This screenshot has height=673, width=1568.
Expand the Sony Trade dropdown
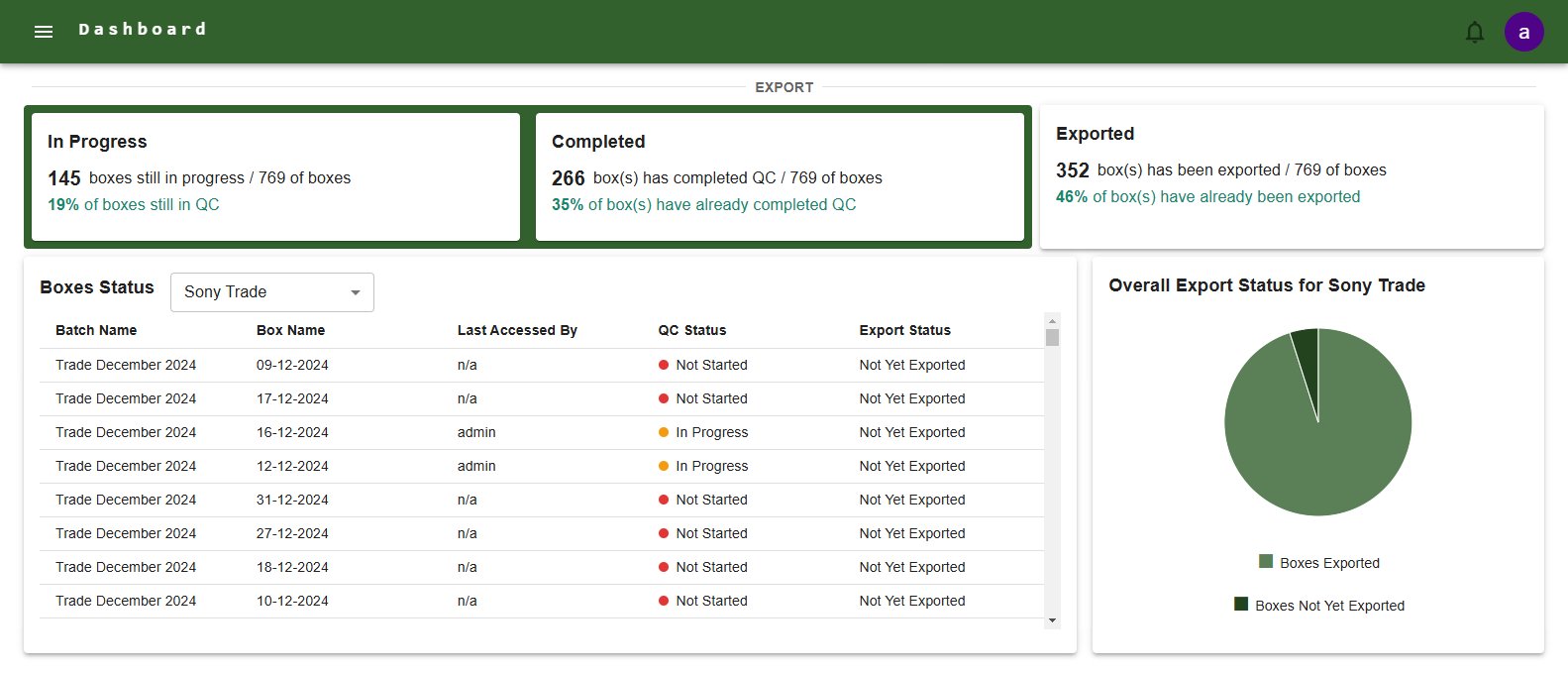272,292
